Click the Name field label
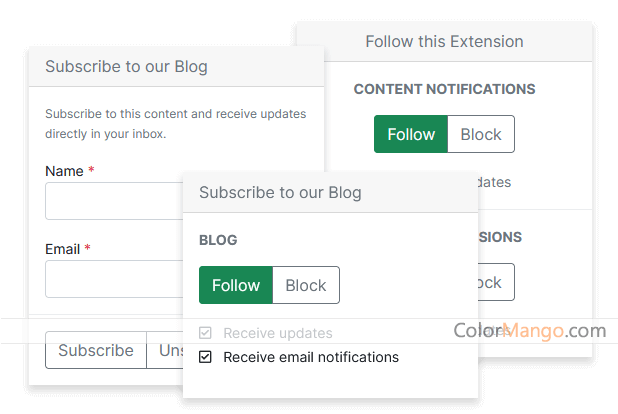Image resolution: width=618 pixels, height=414 pixels. click(x=64, y=171)
